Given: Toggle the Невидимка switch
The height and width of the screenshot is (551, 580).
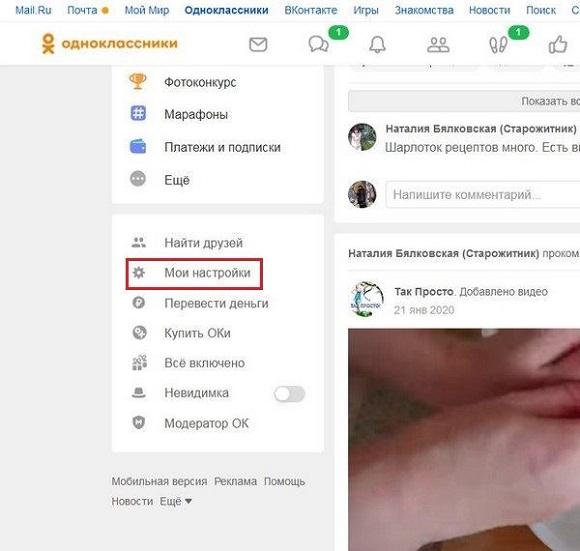Looking at the screenshot, I should [289, 394].
